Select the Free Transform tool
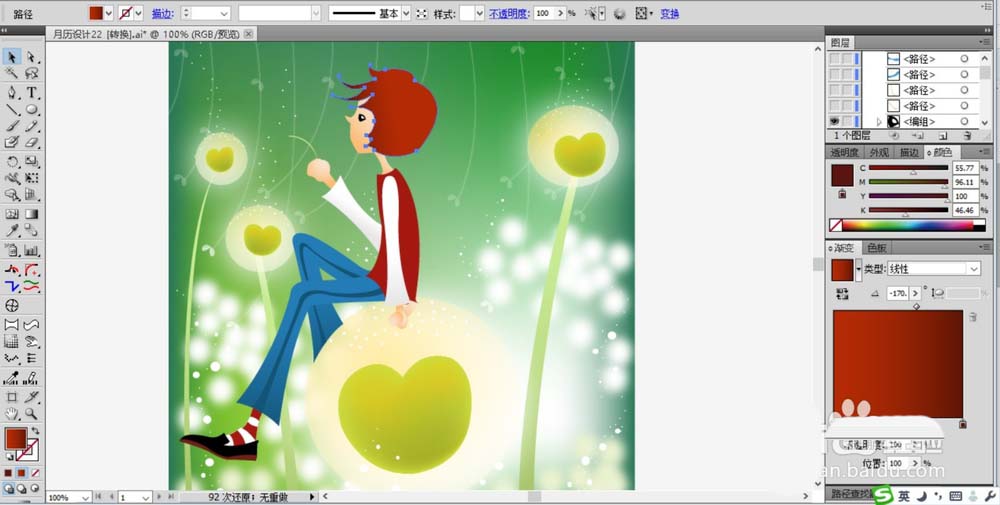Screen dimensions: 1000x505 pyautogui.click(x=31, y=179)
